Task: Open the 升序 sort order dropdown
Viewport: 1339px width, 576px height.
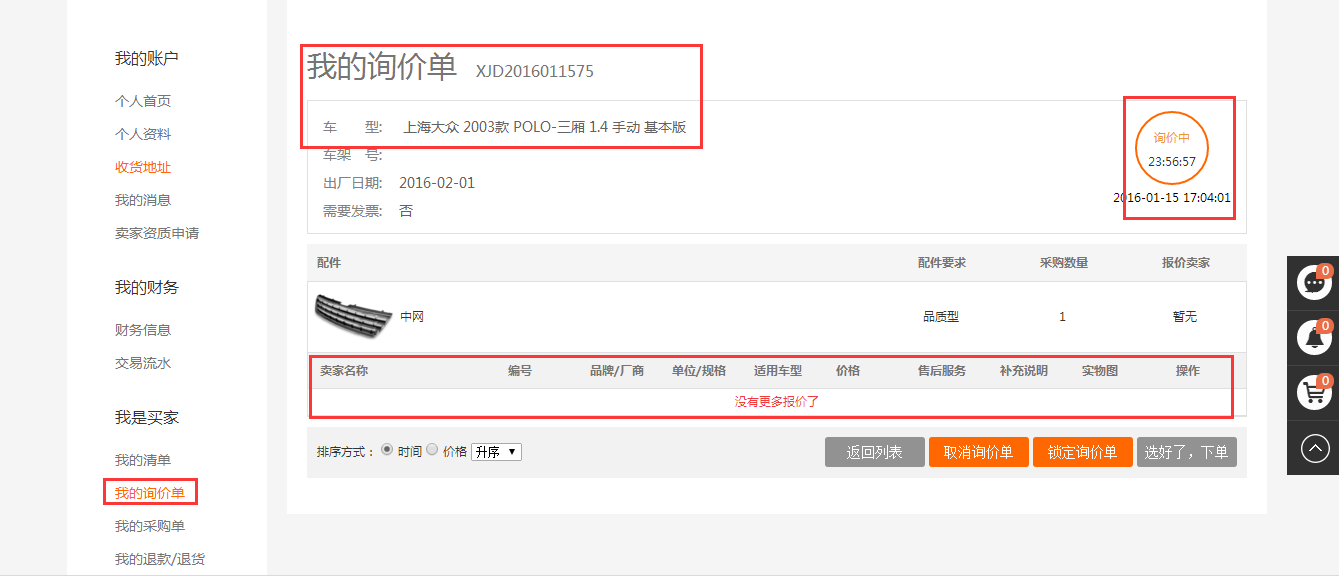Action: pyautogui.click(x=496, y=452)
